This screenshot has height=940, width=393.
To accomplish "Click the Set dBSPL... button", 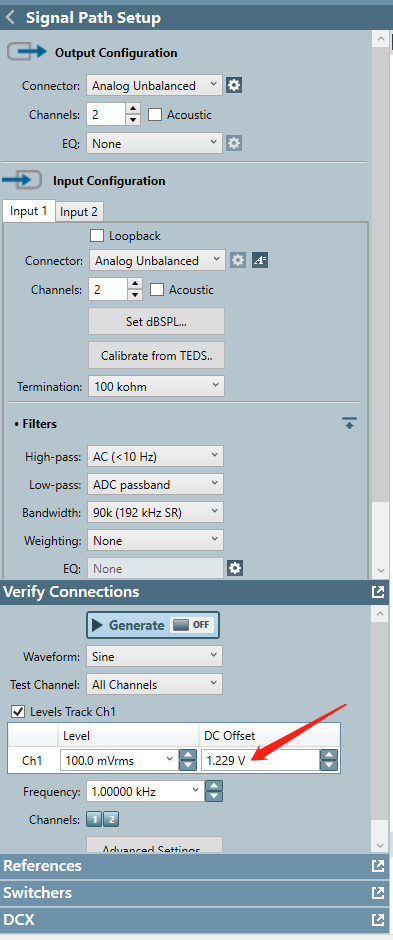I will 156,321.
